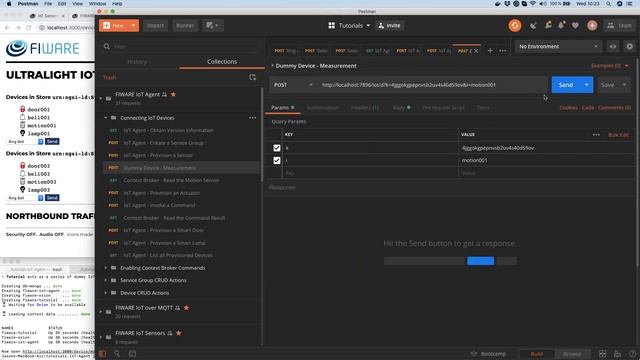Open the Examples dropdown
This screenshot has width=640, height=360.
point(610,66)
